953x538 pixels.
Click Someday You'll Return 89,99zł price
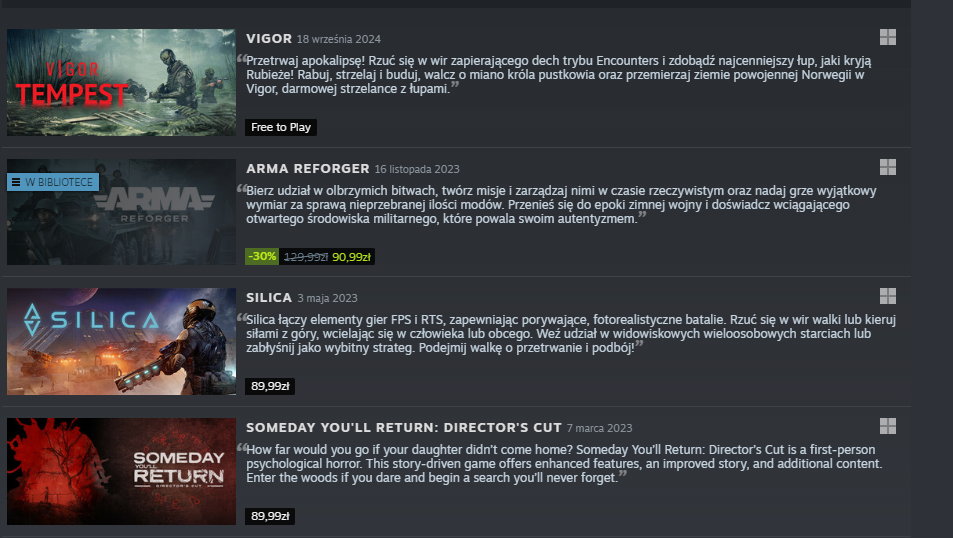(270, 516)
